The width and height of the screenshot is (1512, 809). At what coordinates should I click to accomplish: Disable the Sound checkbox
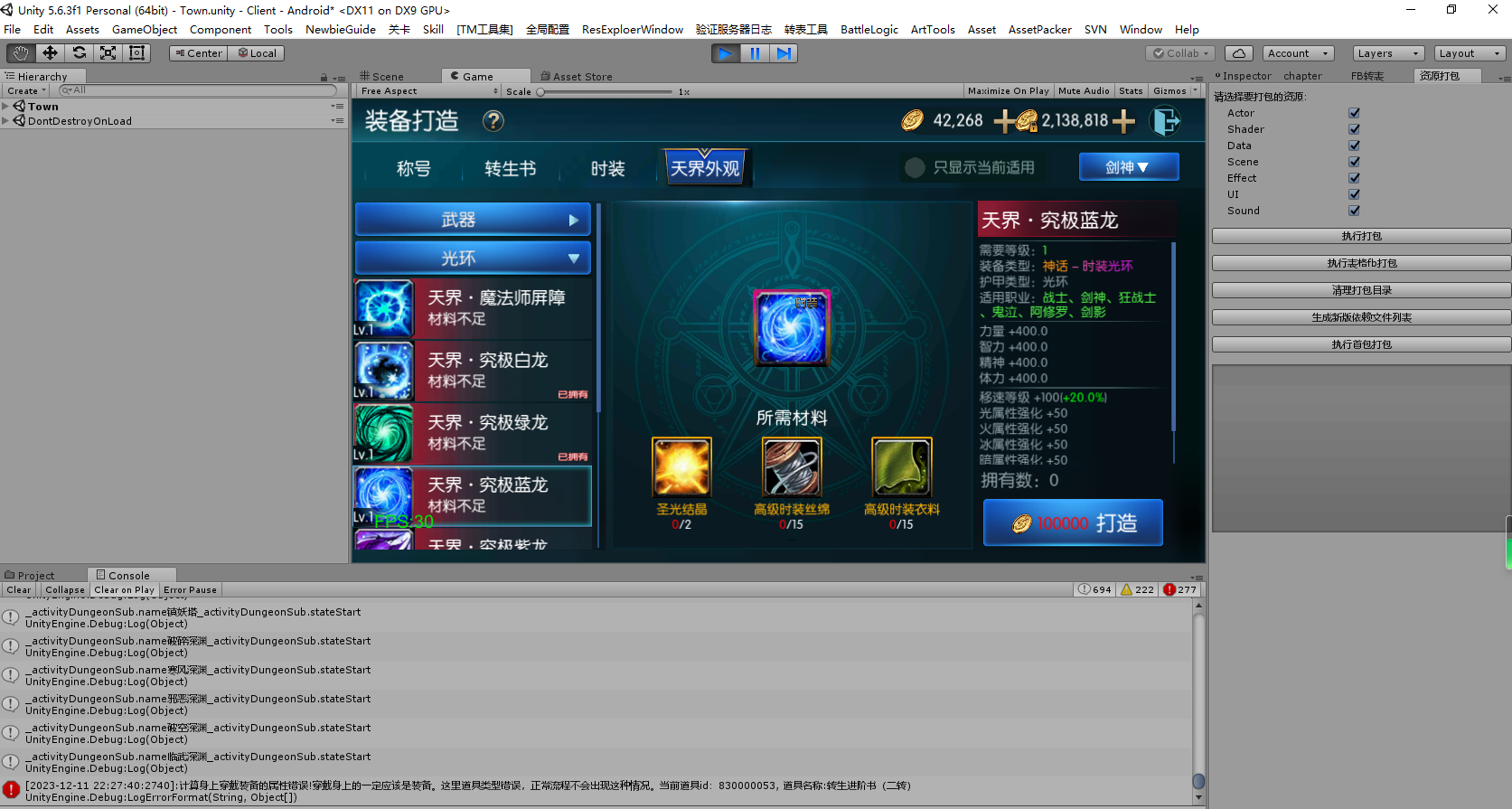click(1354, 211)
